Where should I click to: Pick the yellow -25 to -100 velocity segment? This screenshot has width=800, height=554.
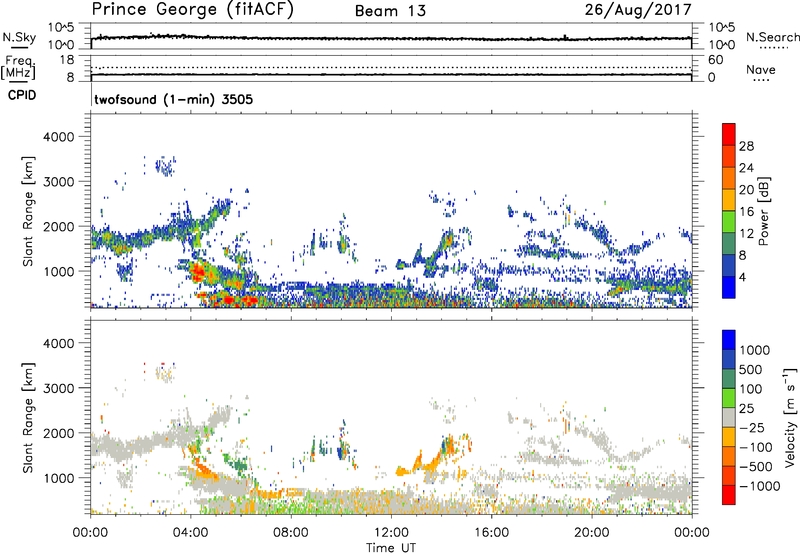[x=729, y=437]
